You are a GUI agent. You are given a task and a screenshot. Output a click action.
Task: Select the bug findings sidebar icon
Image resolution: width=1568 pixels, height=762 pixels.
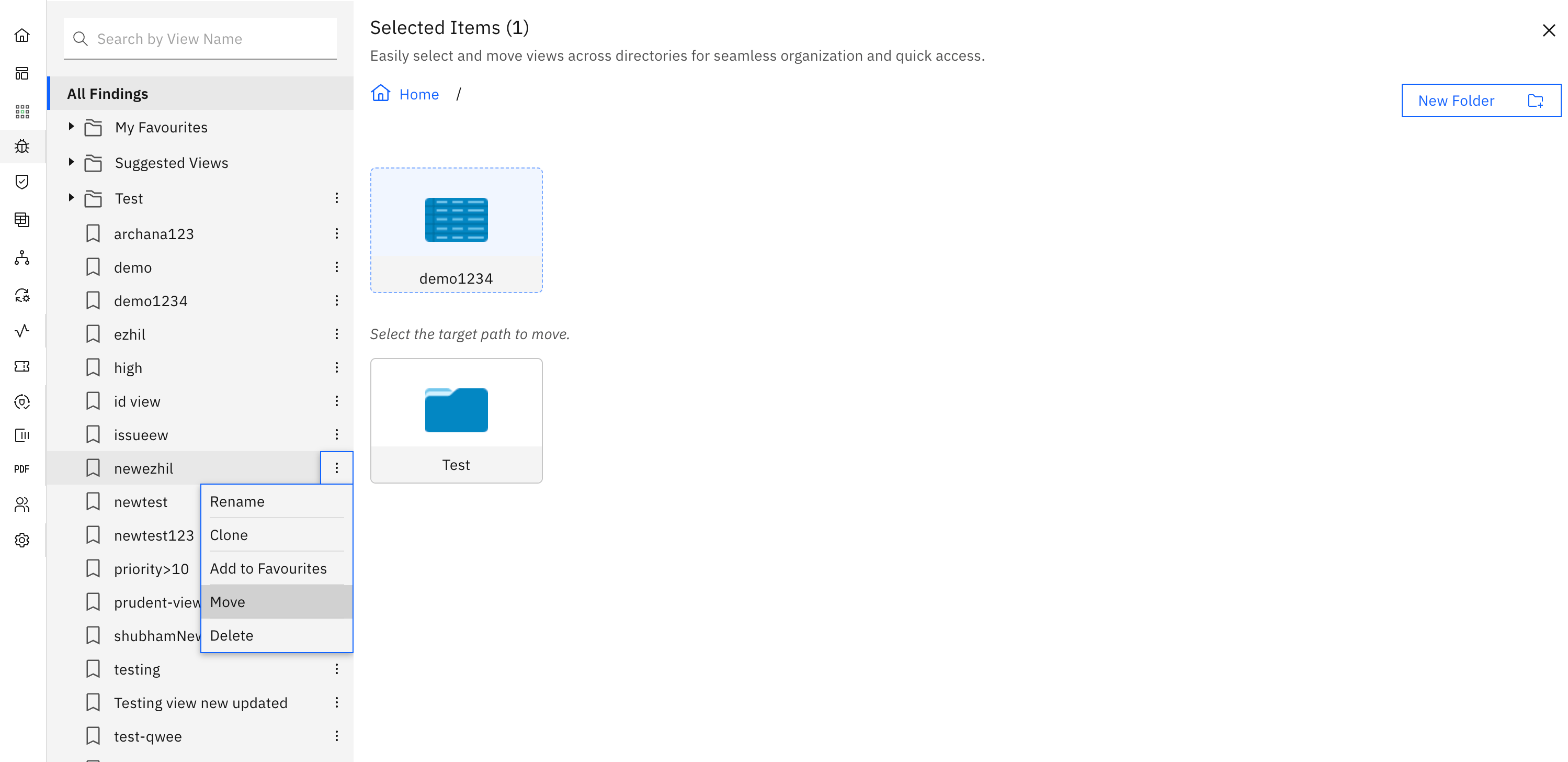coord(22,146)
